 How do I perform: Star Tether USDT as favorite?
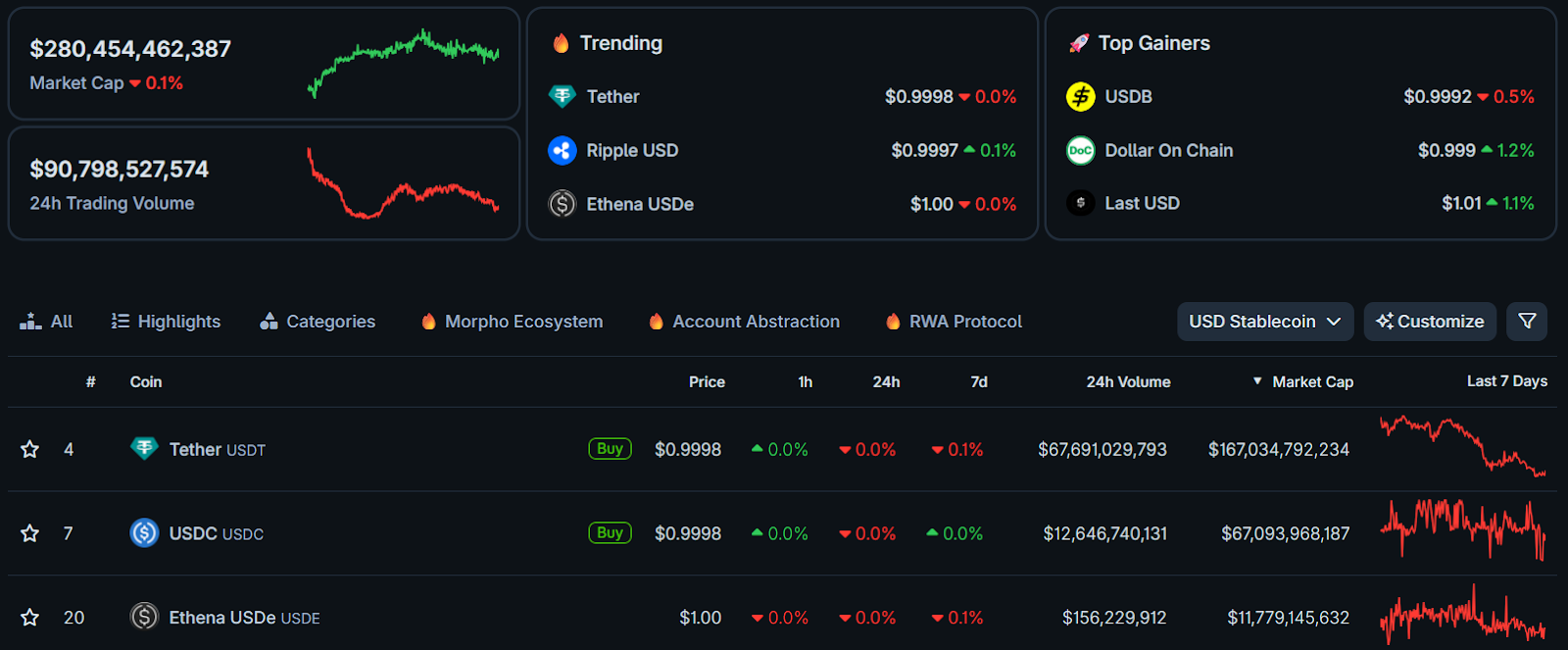coord(30,449)
